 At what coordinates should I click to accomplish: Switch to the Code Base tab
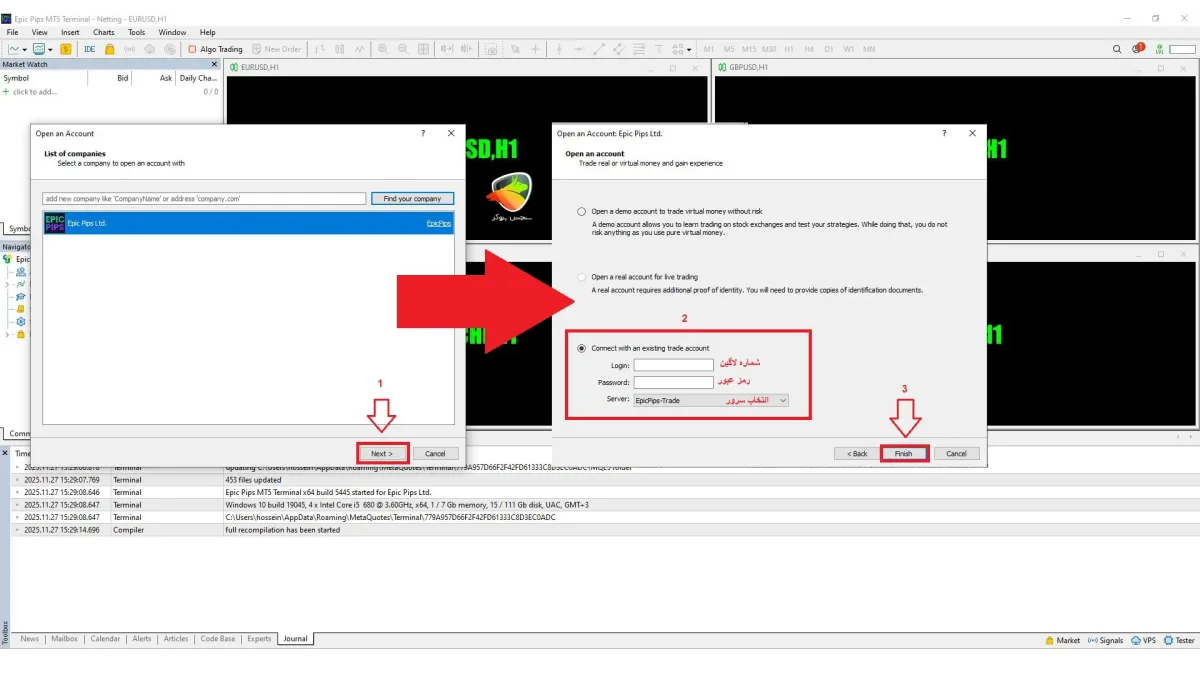[x=218, y=639]
